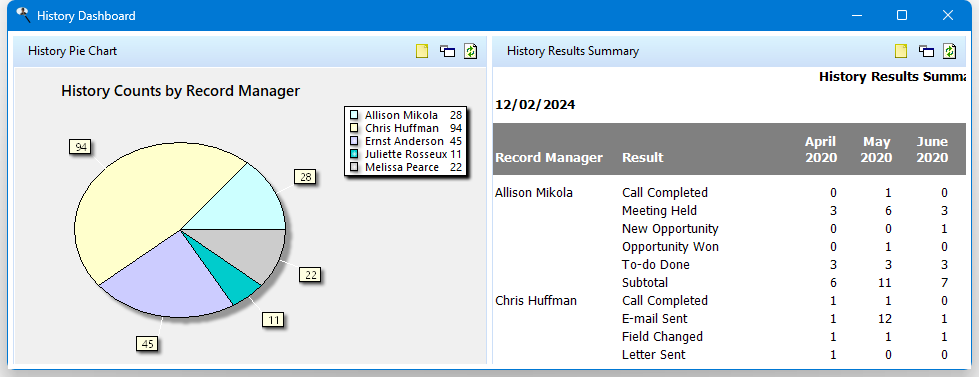Click Melissa Pearce's gray legend swatch
This screenshot has width=979, height=377.
[x=354, y=167]
